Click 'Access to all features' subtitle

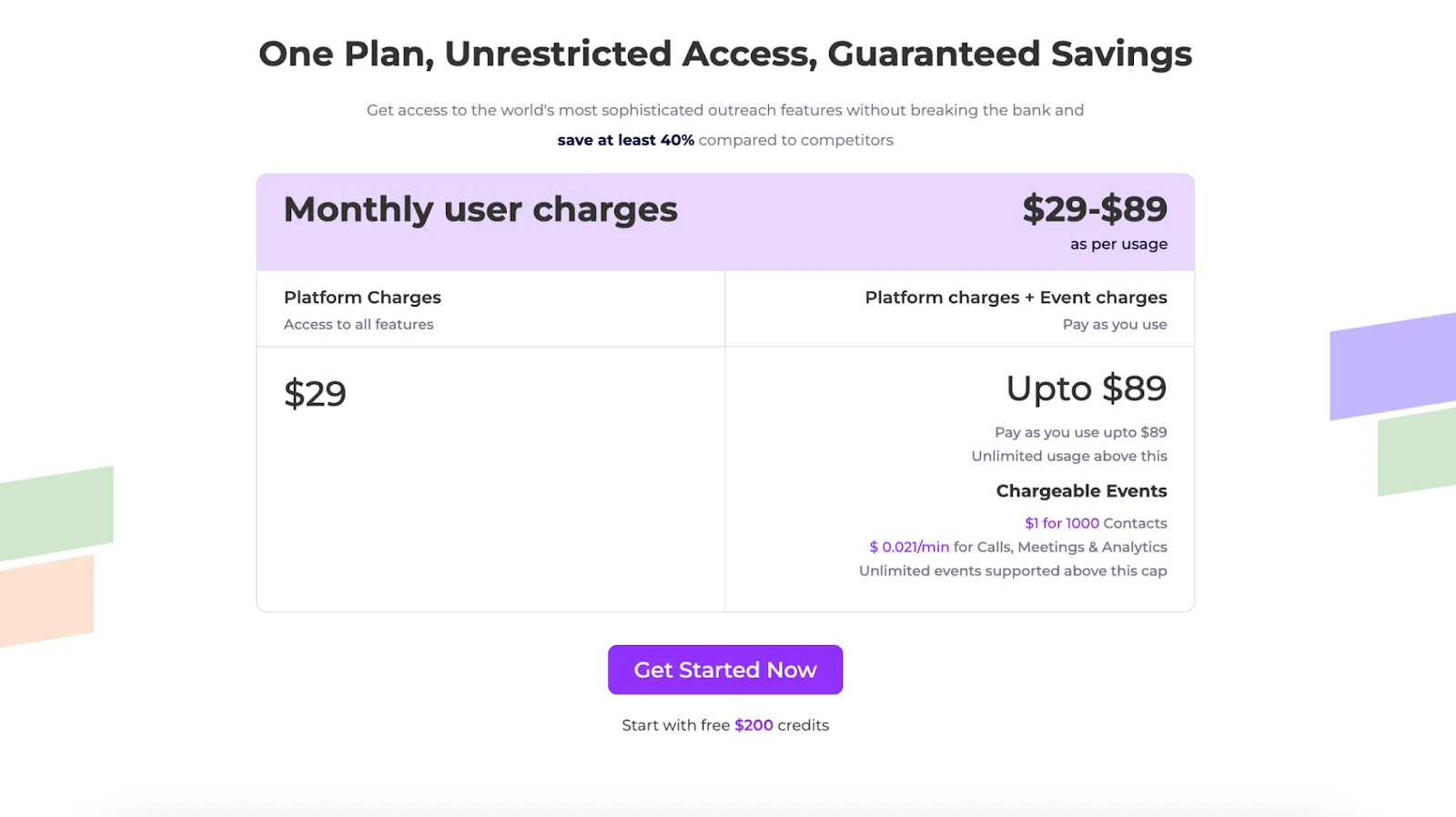click(359, 324)
